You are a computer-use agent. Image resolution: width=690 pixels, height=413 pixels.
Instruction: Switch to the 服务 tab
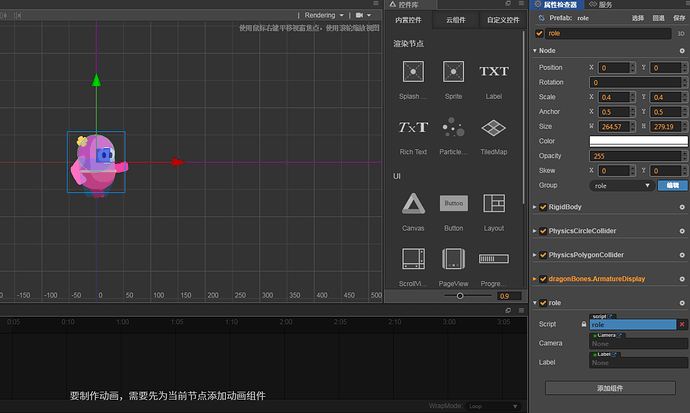click(x=601, y=5)
